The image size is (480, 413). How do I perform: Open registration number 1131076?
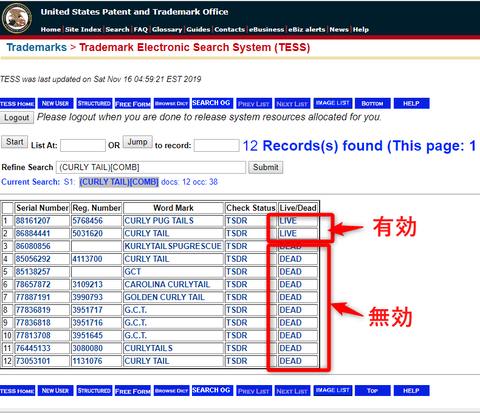coord(88,361)
